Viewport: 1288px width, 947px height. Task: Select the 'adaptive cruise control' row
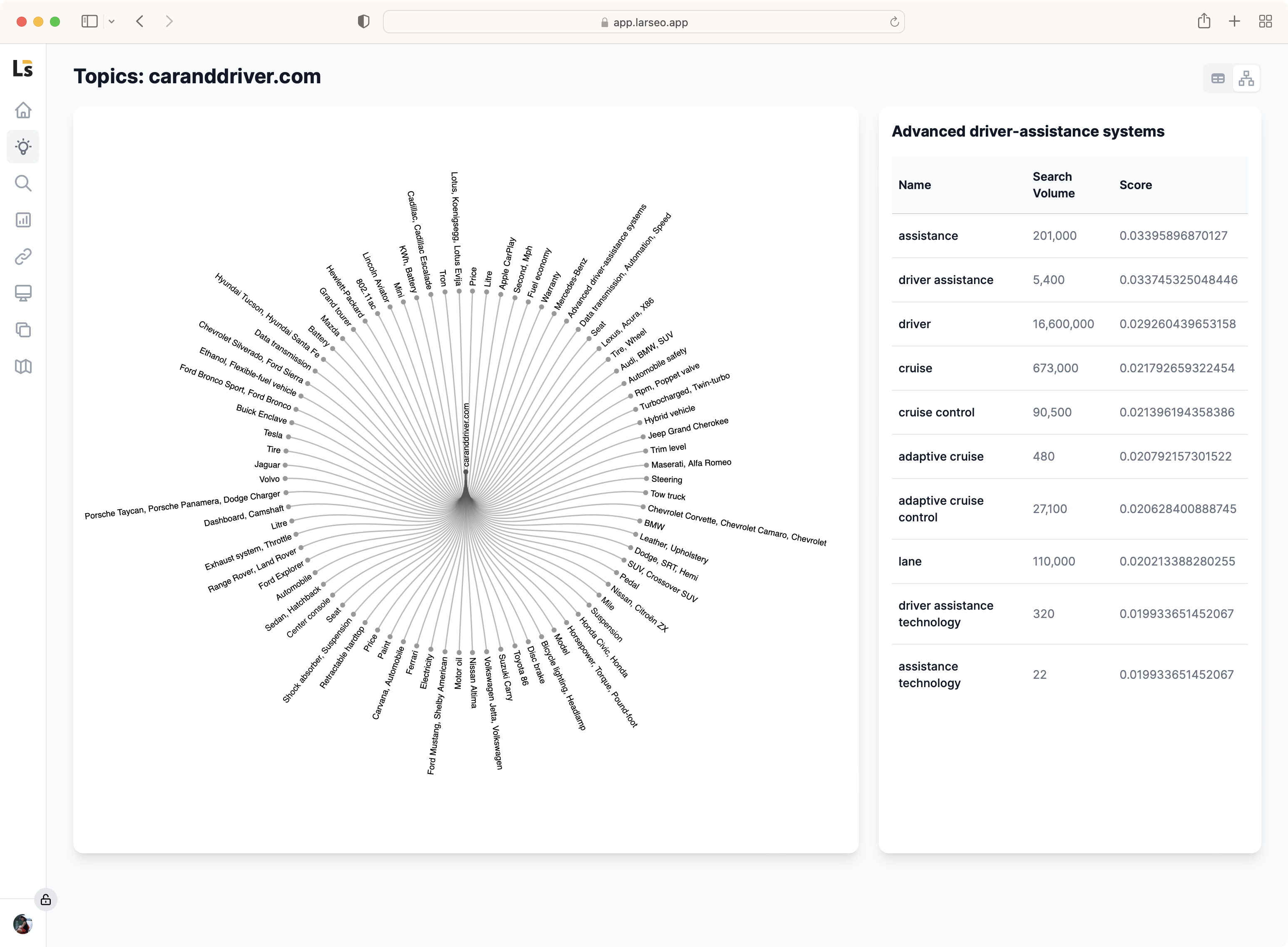1070,509
